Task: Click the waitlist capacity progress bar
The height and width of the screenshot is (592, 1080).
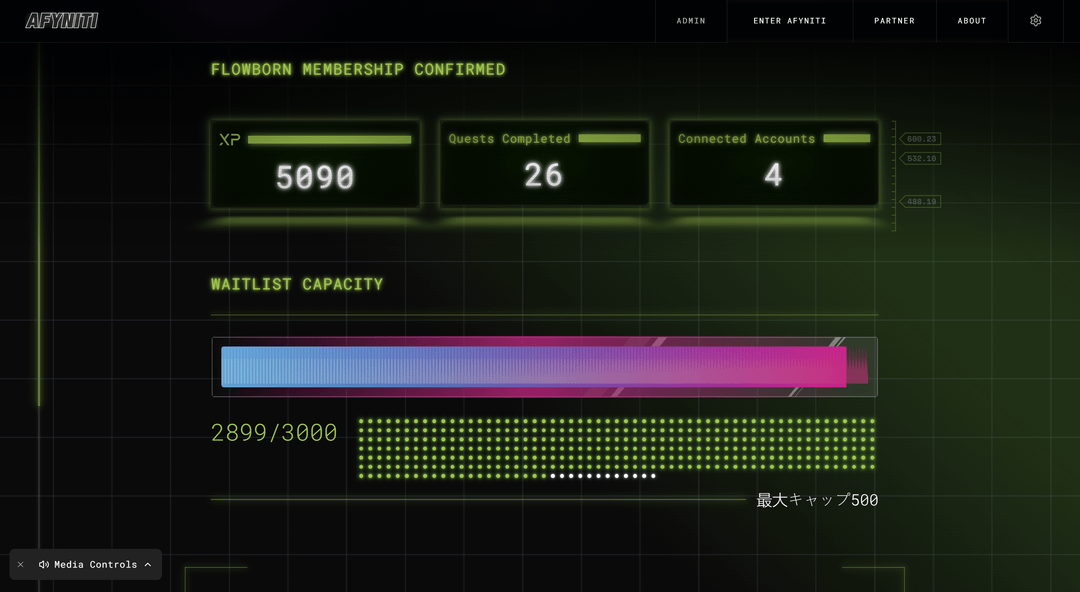Action: pos(544,367)
